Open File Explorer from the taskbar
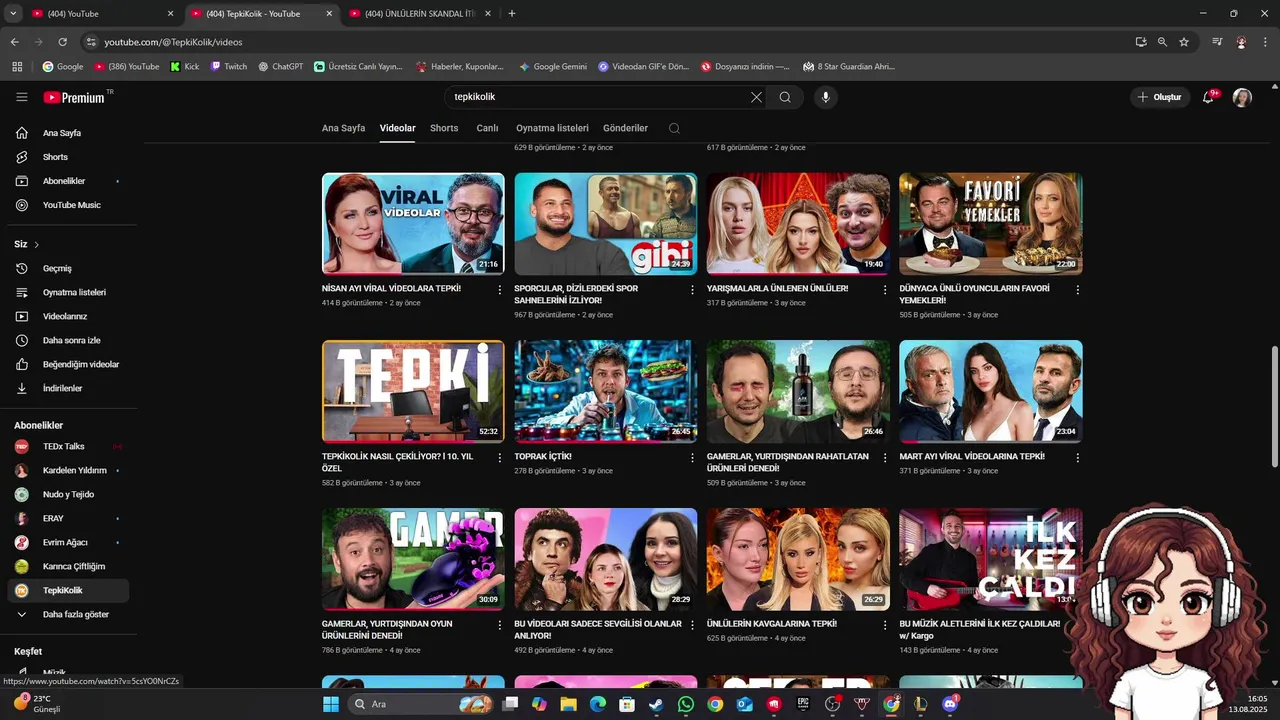This screenshot has width=1280, height=720. [568, 704]
